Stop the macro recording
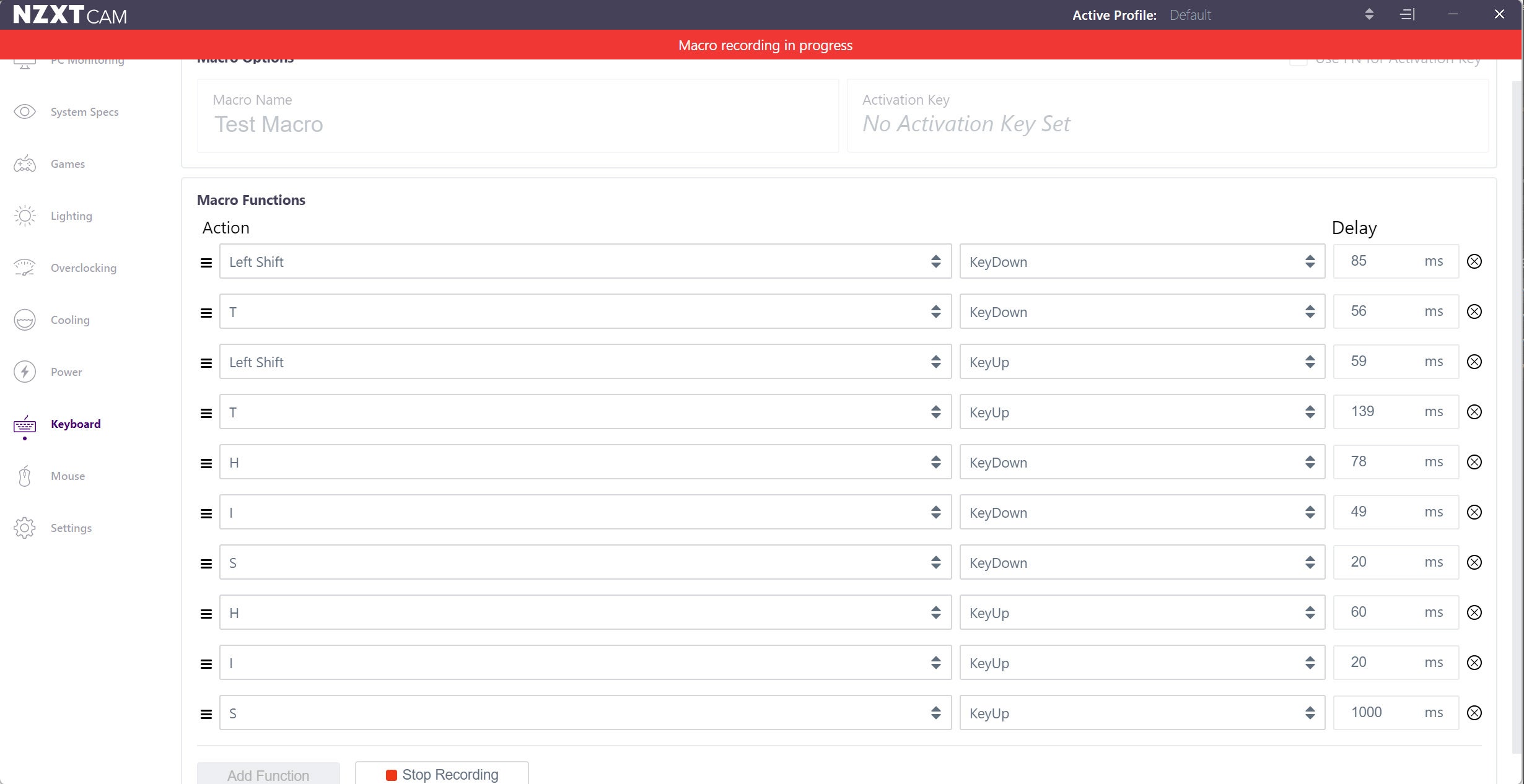Screen dimensions: 1524x784 click(x=442, y=774)
